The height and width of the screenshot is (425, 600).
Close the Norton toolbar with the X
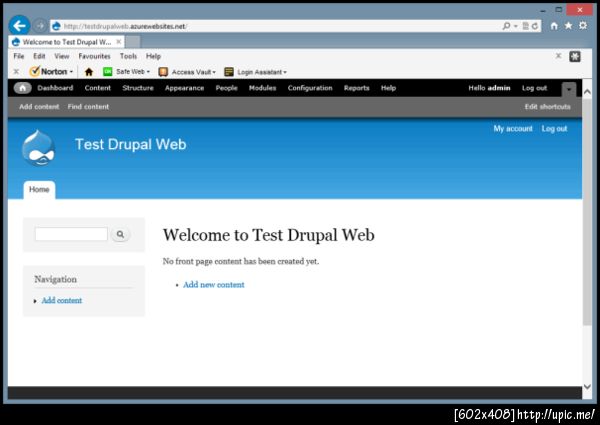(x=16, y=72)
